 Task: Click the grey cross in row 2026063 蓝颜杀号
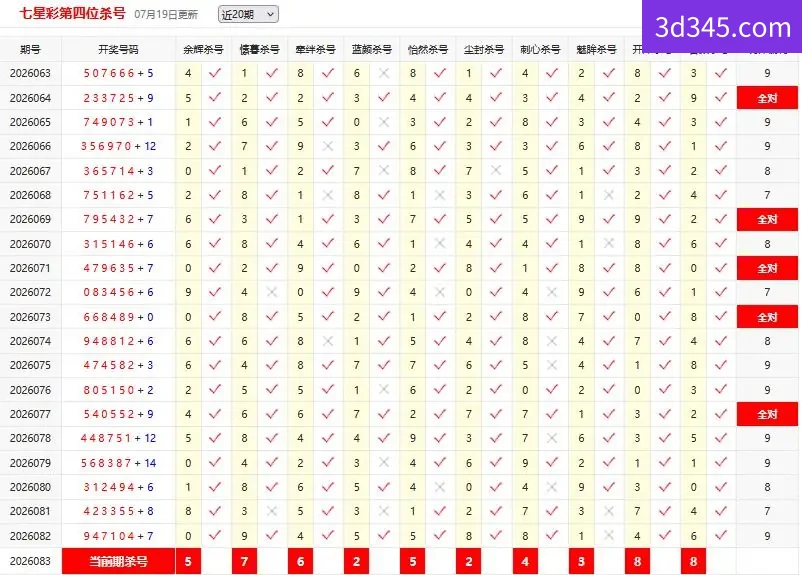[384, 73]
